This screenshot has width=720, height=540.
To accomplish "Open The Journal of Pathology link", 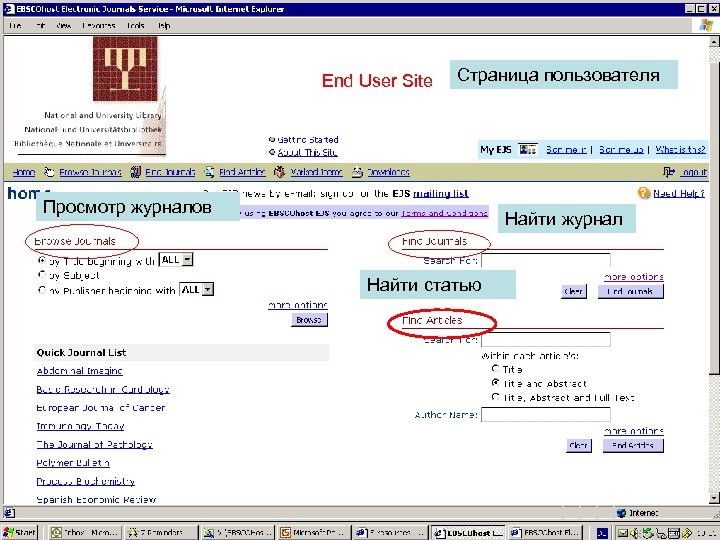I will (94, 444).
